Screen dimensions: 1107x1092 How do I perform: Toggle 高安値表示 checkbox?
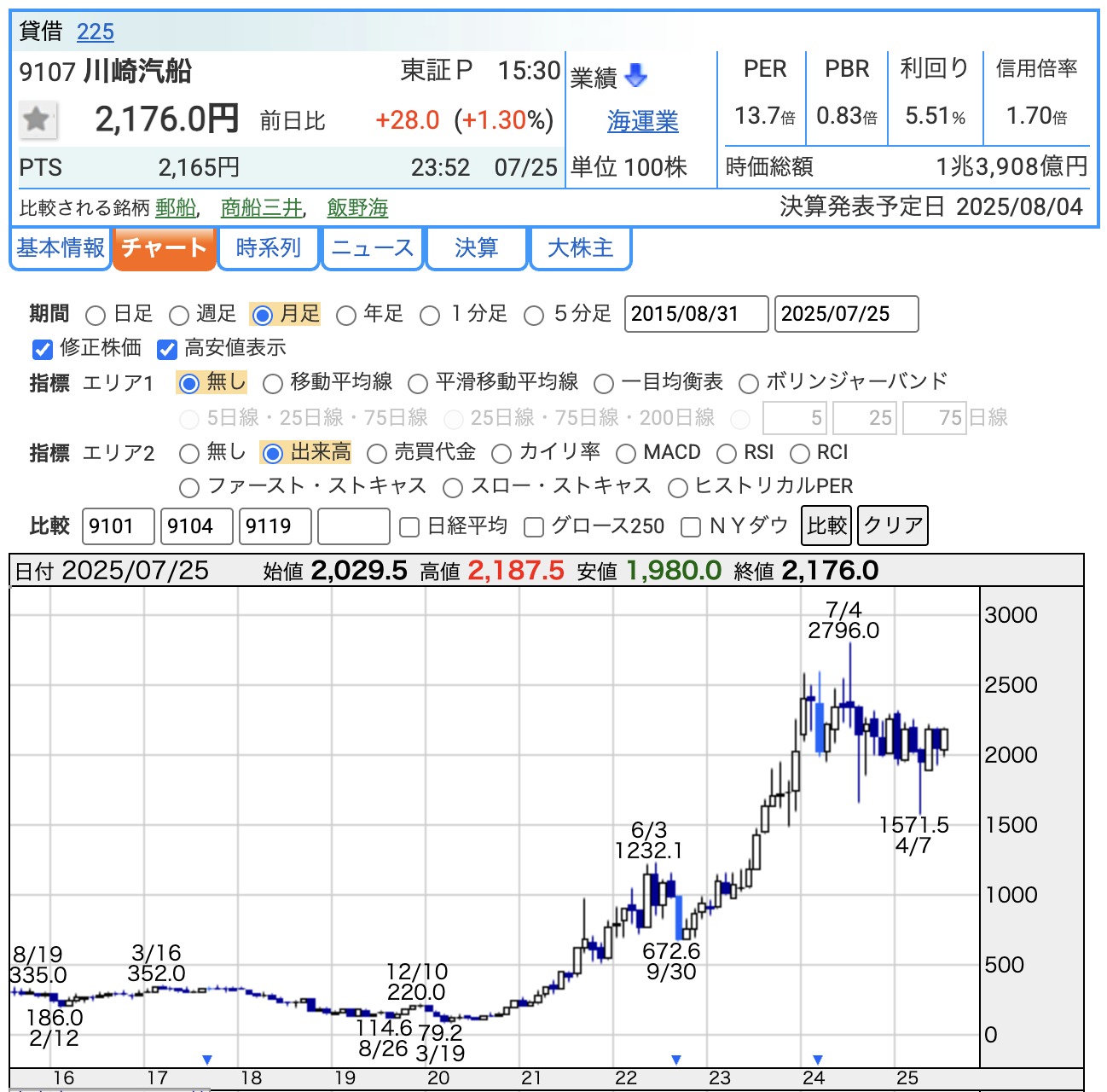(167, 349)
